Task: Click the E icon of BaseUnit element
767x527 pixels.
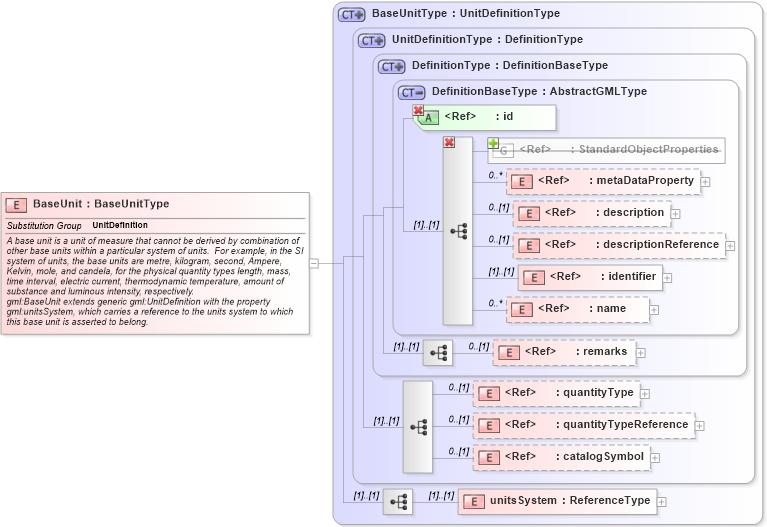Action: 16,205
